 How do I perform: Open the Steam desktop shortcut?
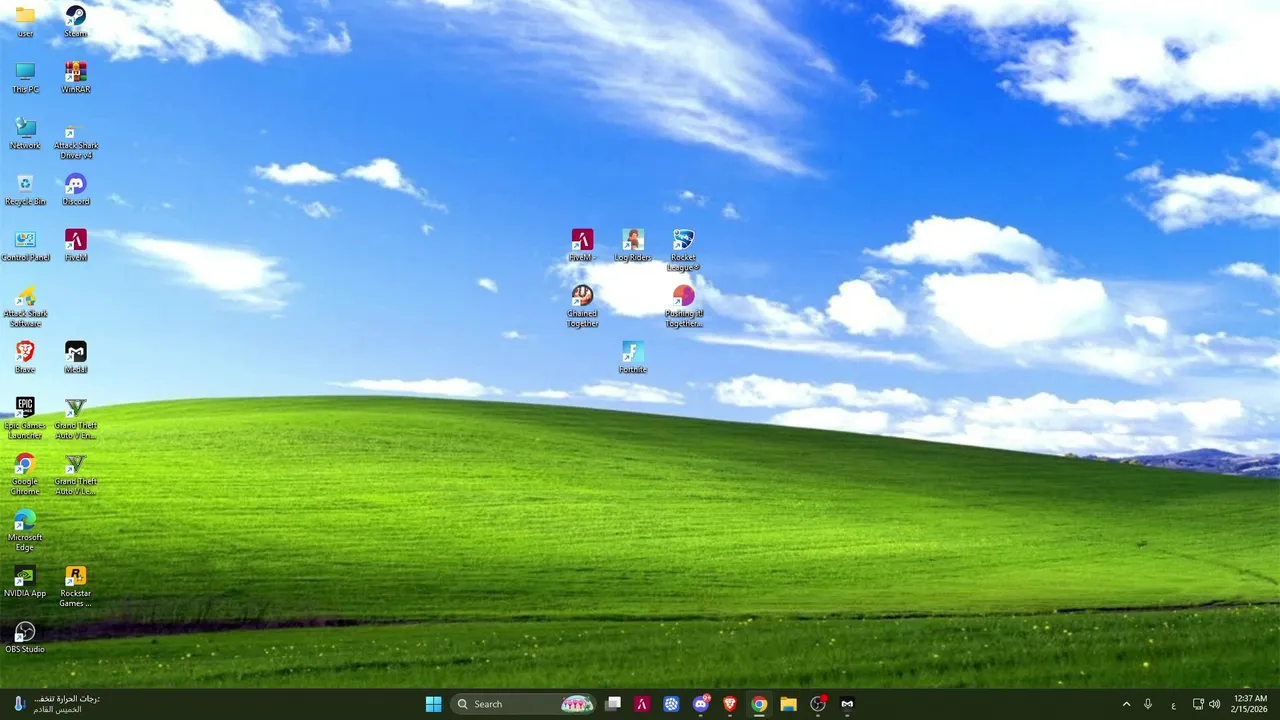coord(75,21)
